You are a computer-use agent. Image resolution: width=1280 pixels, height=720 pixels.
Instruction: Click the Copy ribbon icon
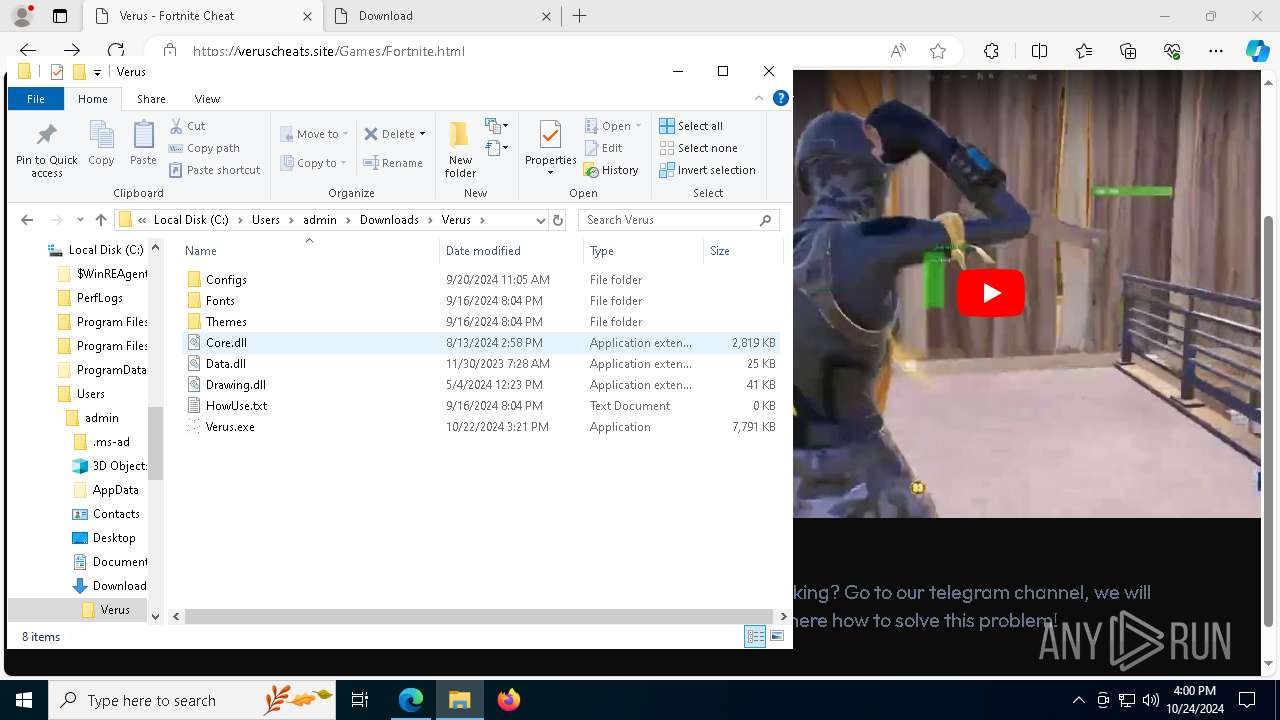(x=101, y=143)
